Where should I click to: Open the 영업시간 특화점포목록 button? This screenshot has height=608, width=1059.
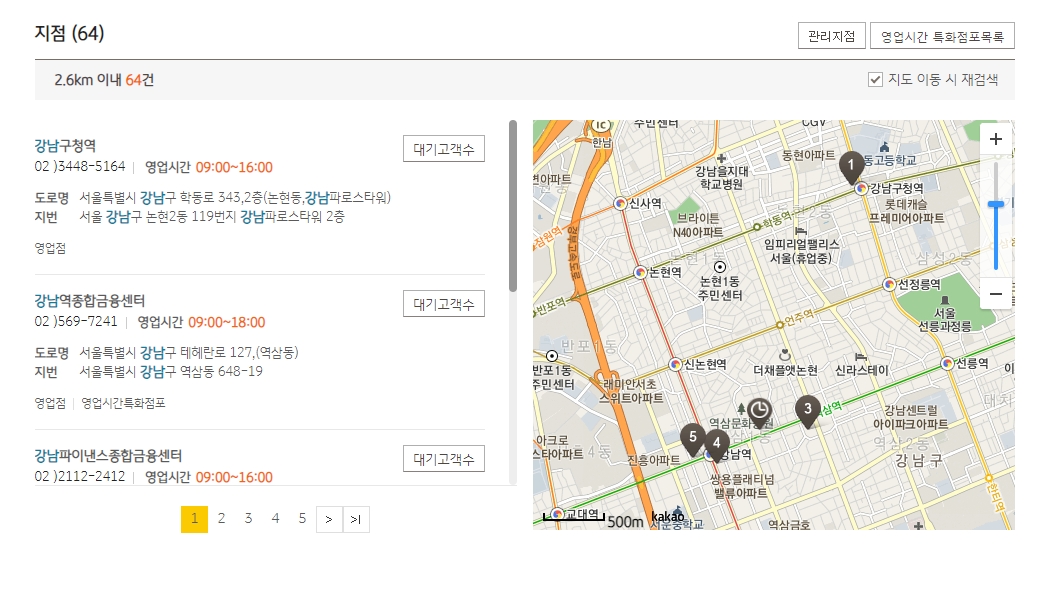click(x=942, y=35)
